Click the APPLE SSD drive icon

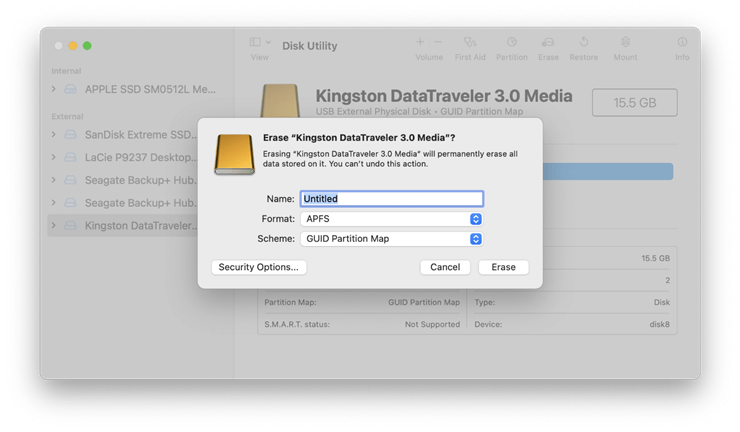click(x=70, y=89)
